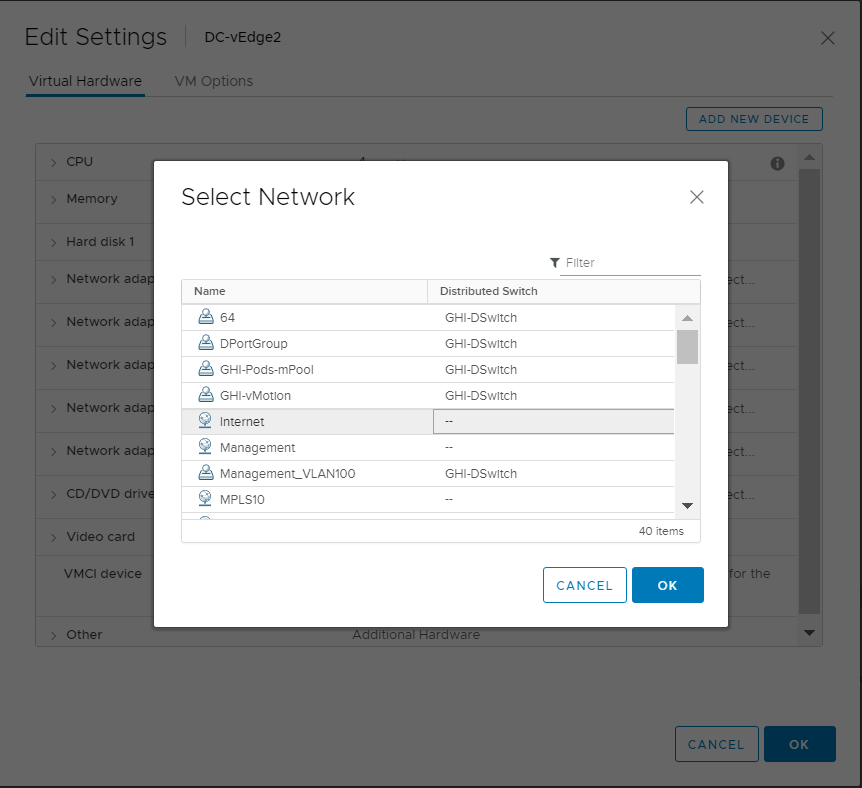The height and width of the screenshot is (788, 862).
Task: Click the CPU info icon
Action: 777,163
